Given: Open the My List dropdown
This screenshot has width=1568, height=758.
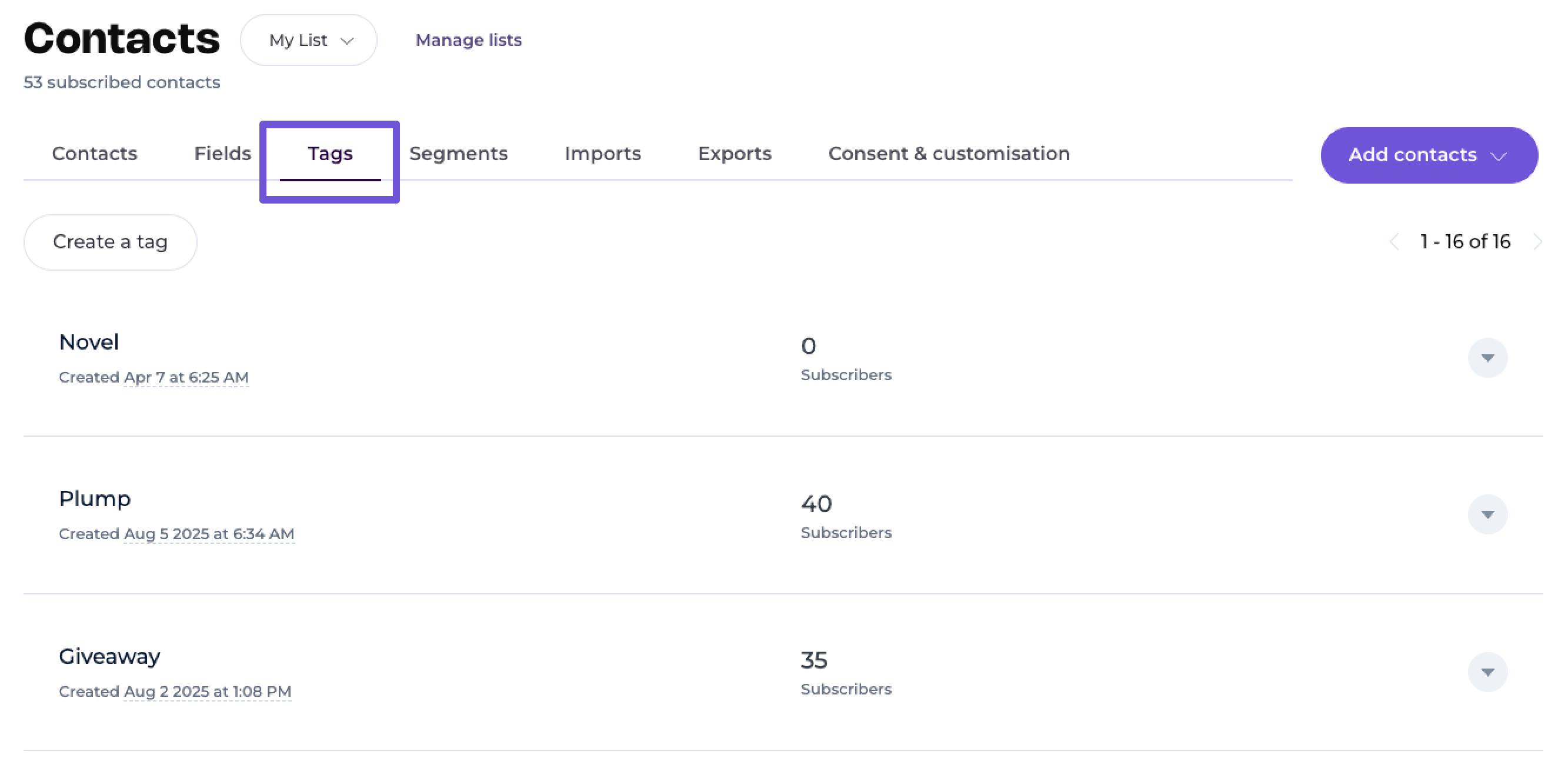Looking at the screenshot, I should [309, 40].
